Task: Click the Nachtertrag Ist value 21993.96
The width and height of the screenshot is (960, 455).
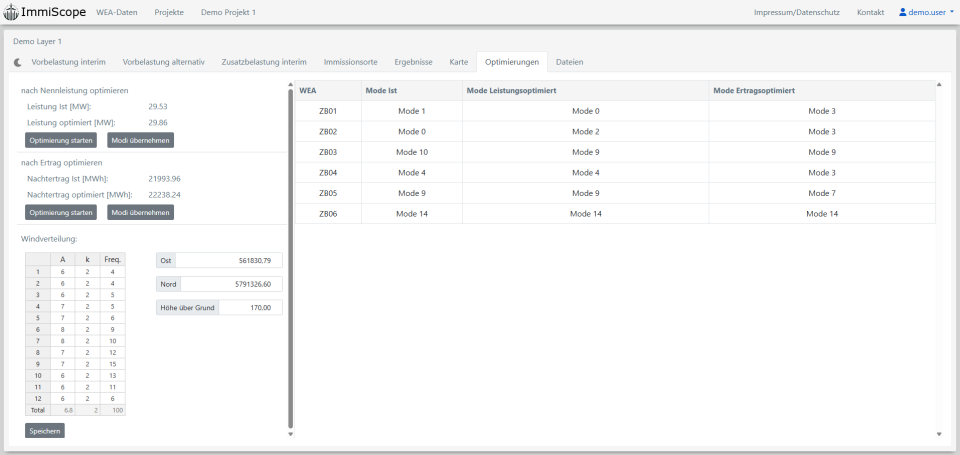Action: click(165, 179)
